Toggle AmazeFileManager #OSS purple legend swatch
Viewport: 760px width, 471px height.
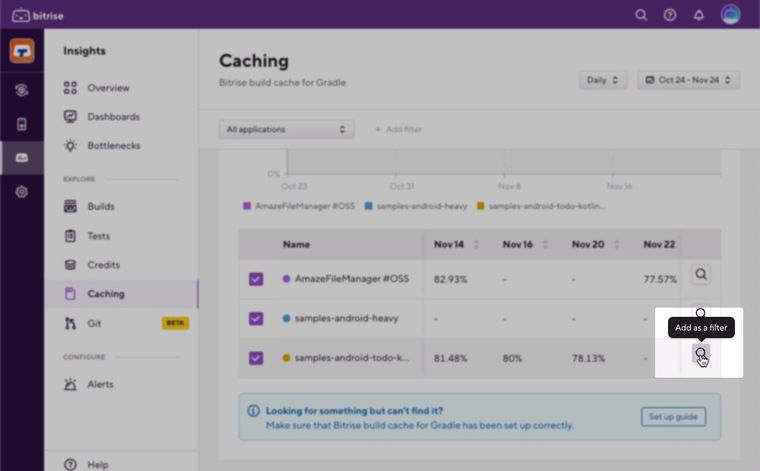[247, 206]
